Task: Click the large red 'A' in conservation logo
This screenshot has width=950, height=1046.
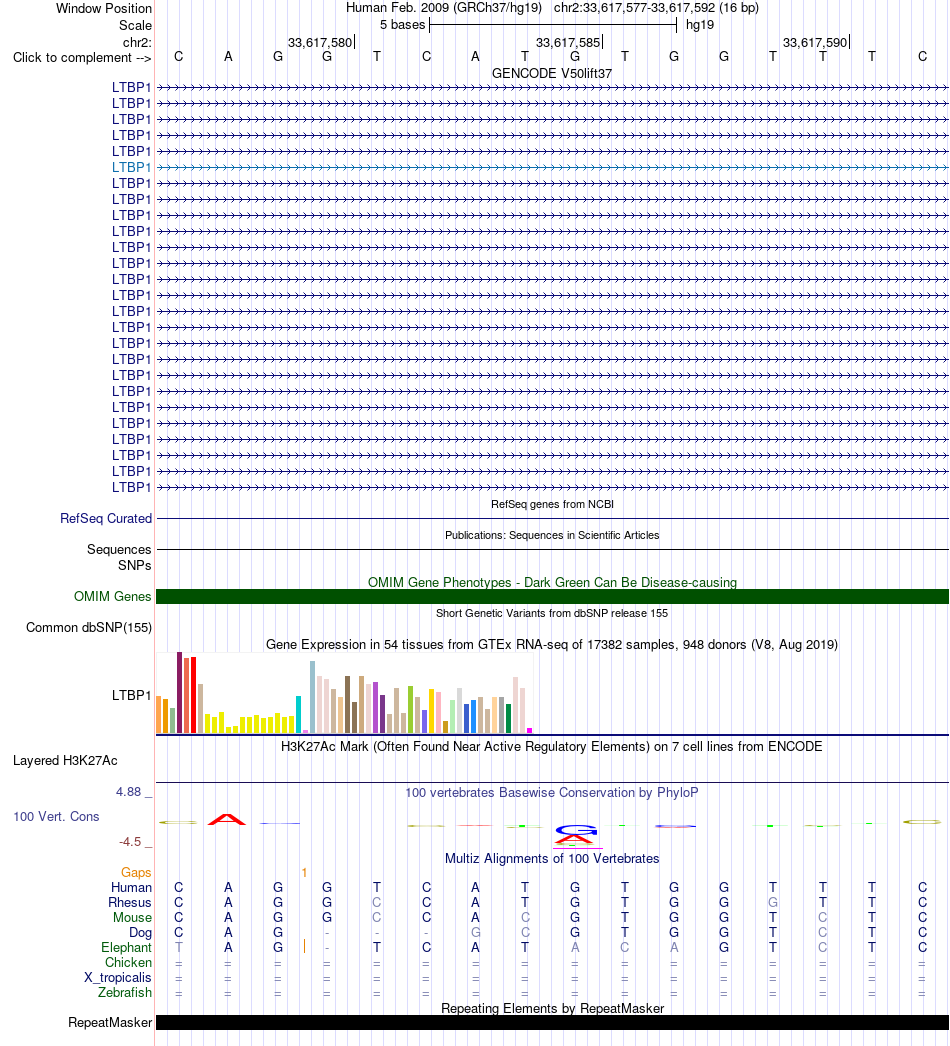Action: [x=227, y=820]
